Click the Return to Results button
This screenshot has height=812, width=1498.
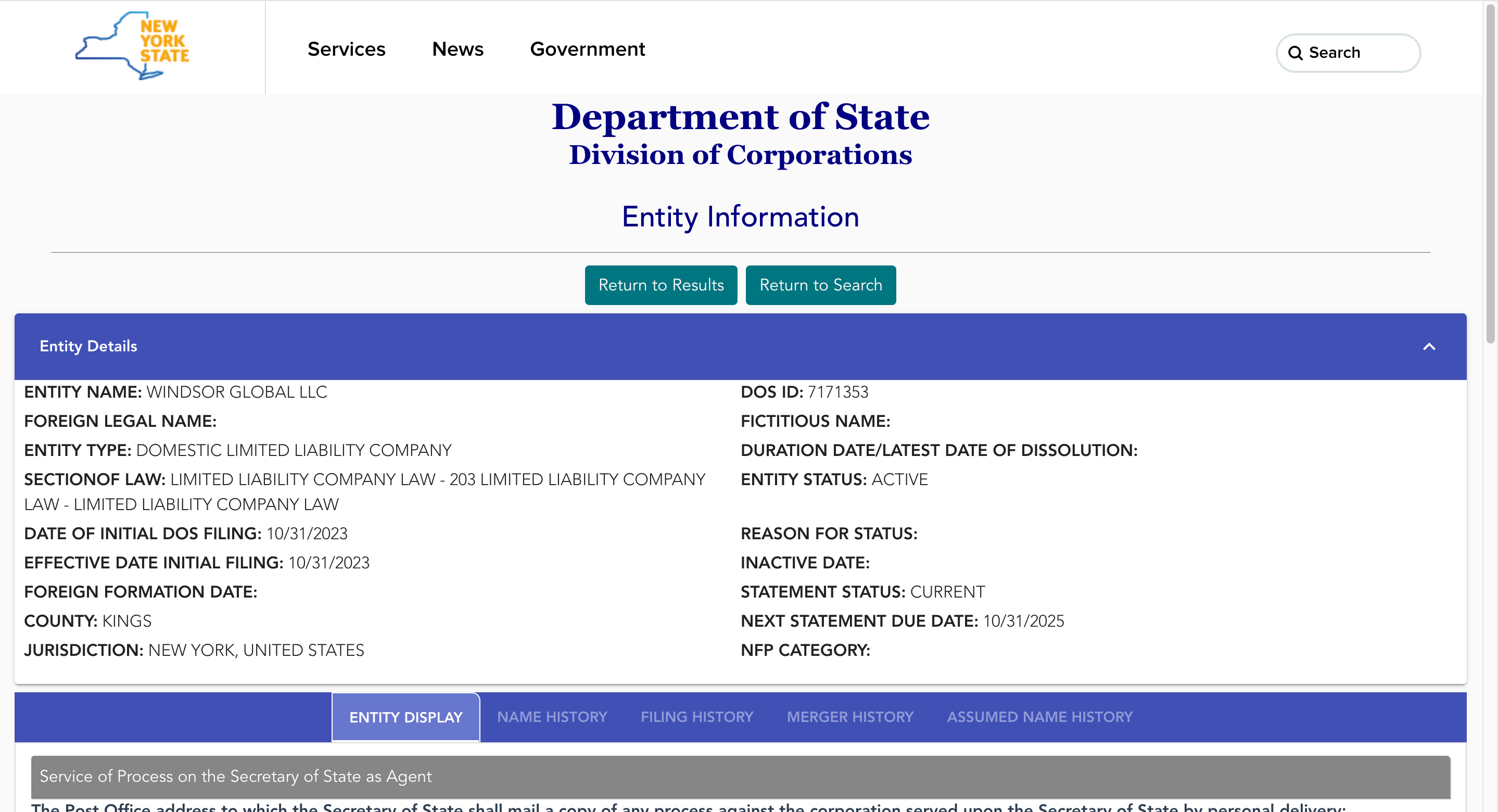point(661,285)
